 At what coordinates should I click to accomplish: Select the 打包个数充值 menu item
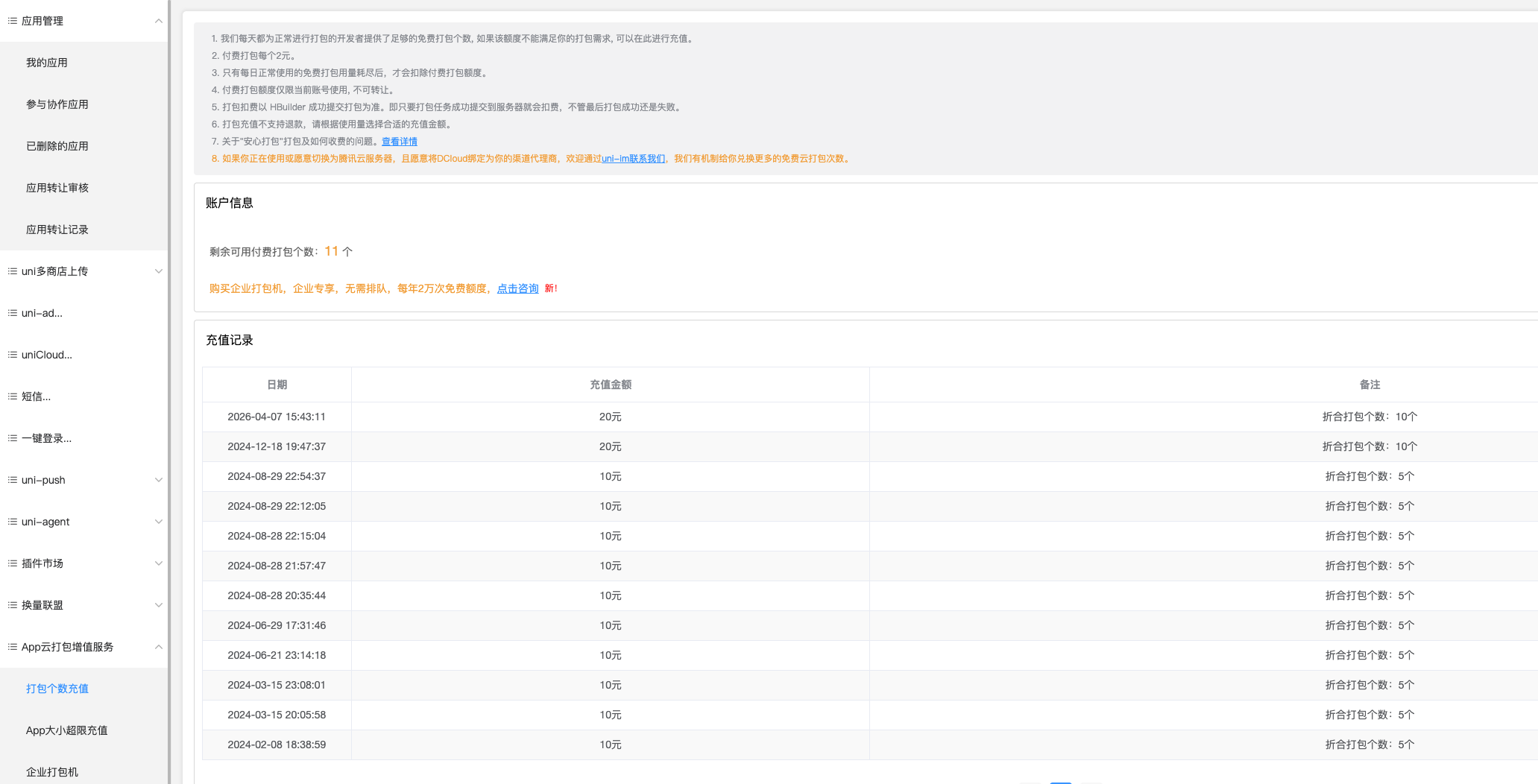pos(57,689)
